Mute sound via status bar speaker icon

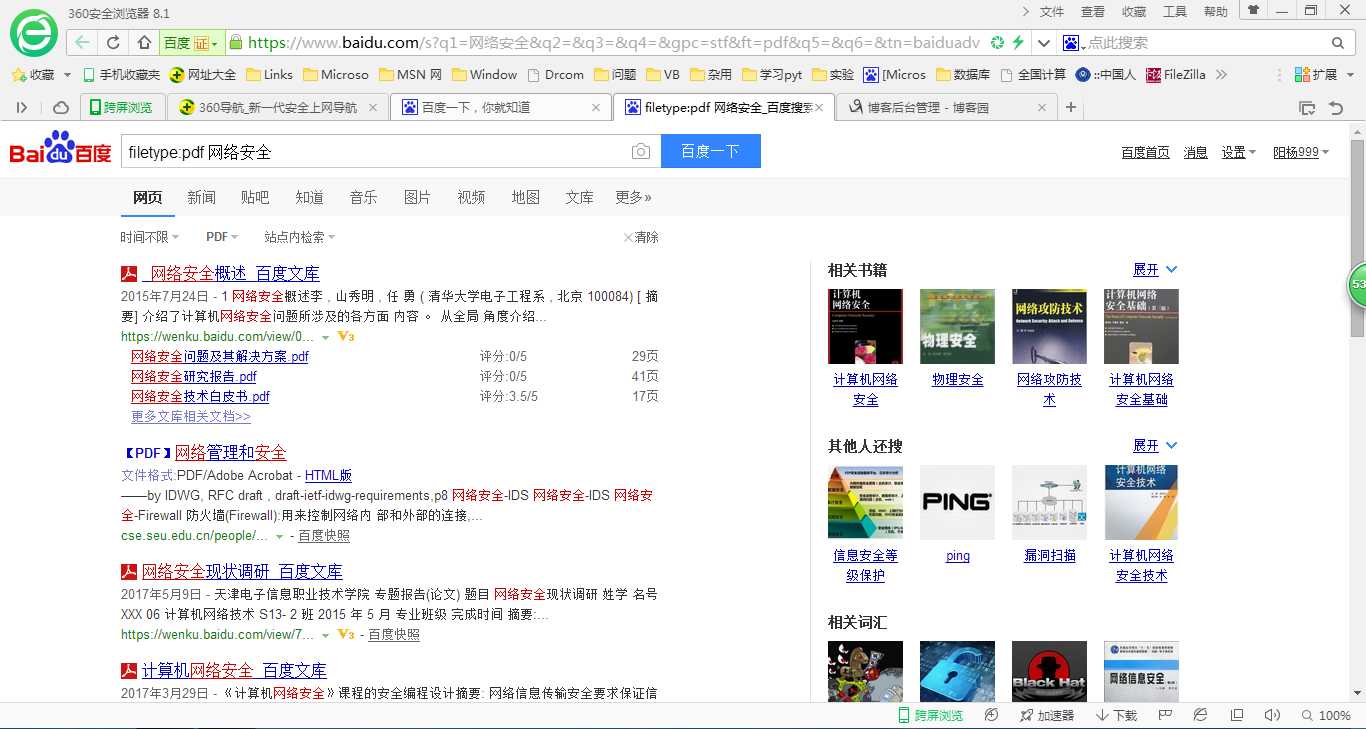pos(1272,715)
